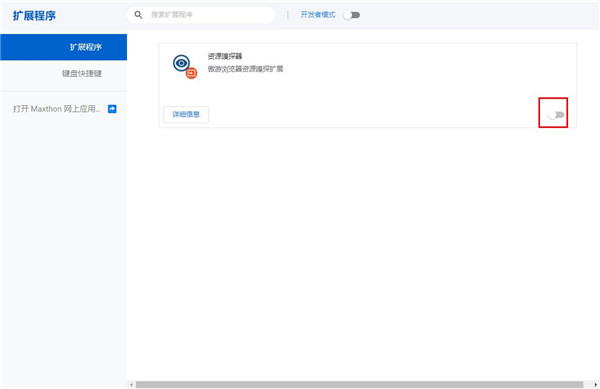600x389 pixels.
Task: Toggle the 开发者模式 switch
Action: click(352, 15)
